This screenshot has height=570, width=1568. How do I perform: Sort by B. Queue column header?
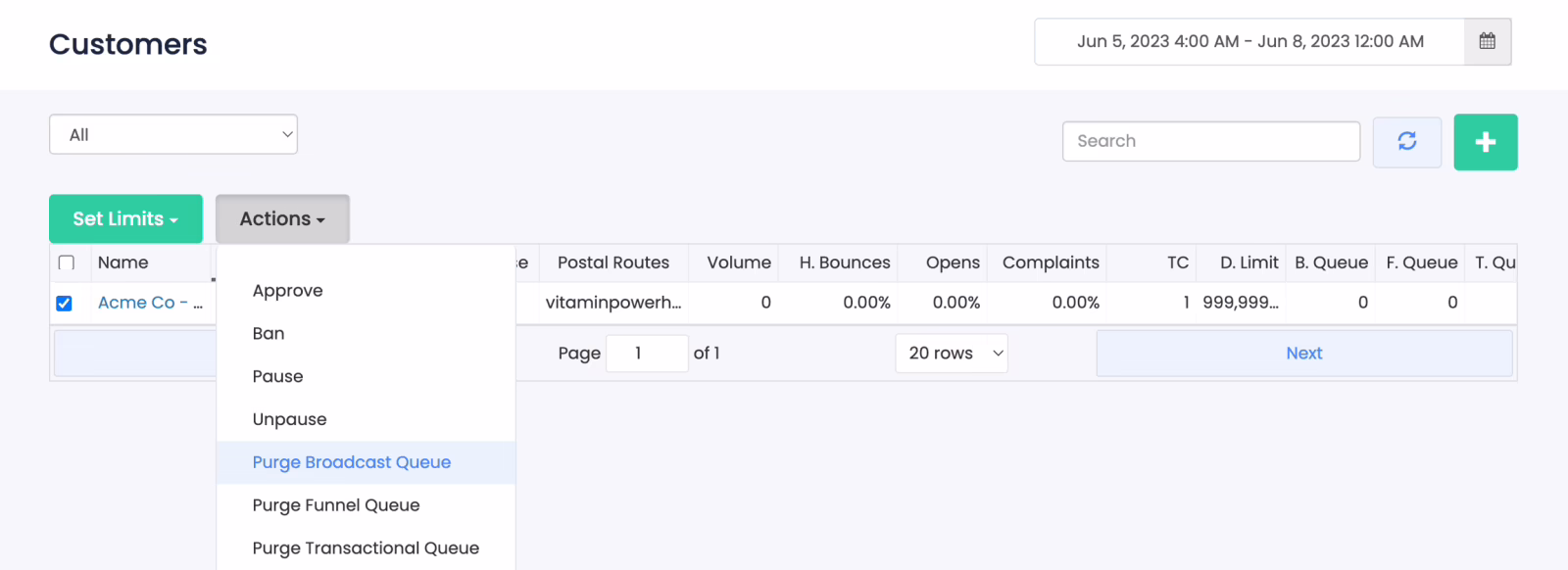[x=1331, y=262]
